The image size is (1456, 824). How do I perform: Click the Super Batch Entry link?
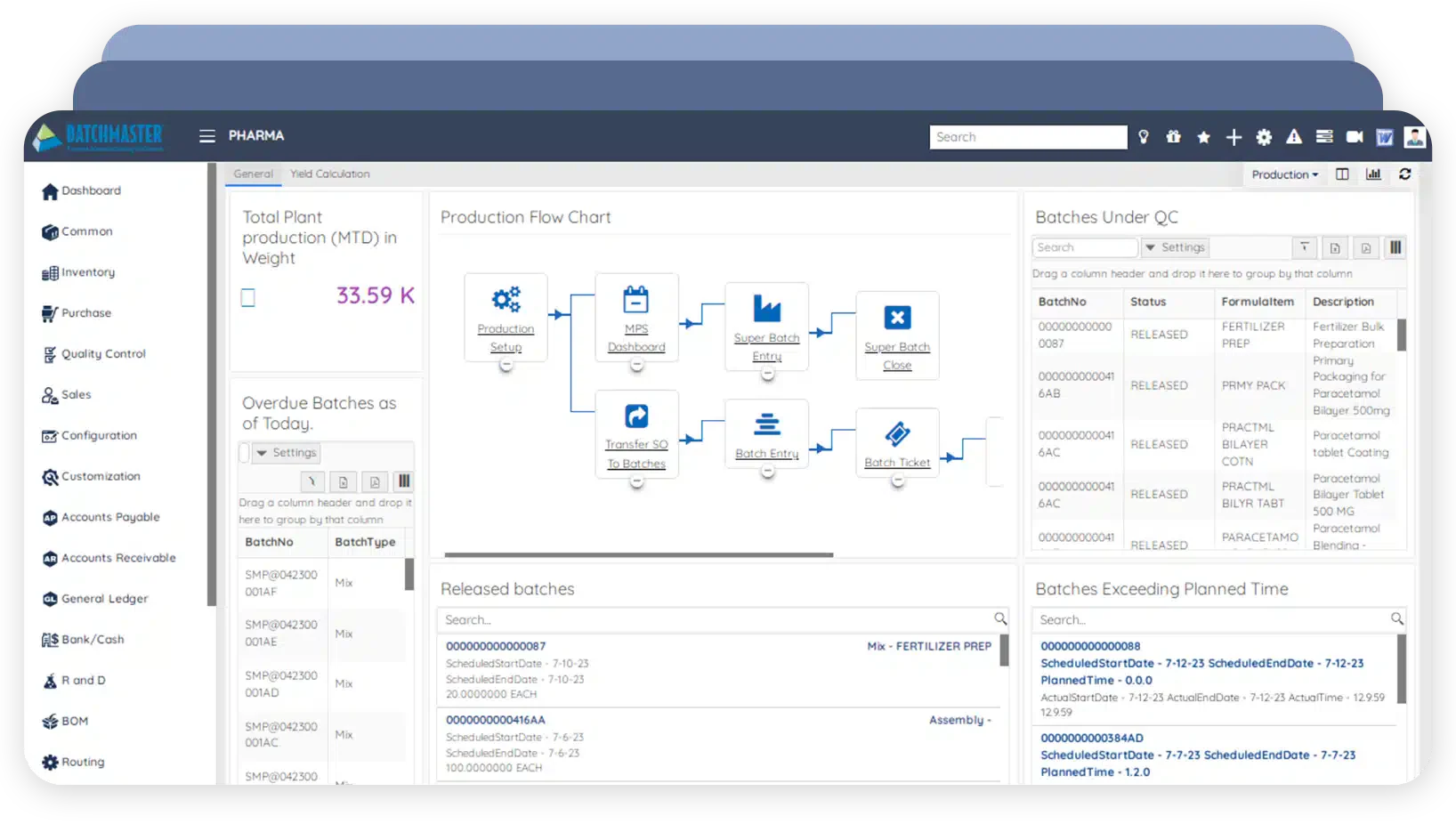point(767,347)
